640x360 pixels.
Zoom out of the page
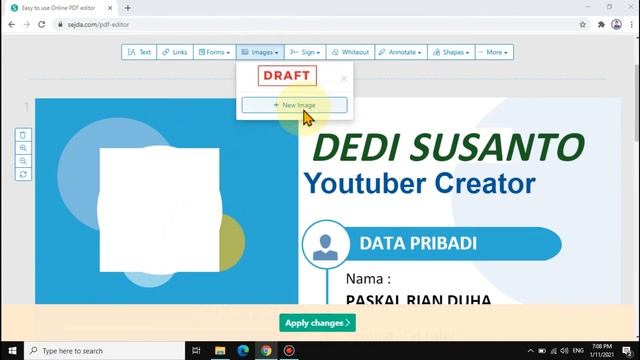23,161
